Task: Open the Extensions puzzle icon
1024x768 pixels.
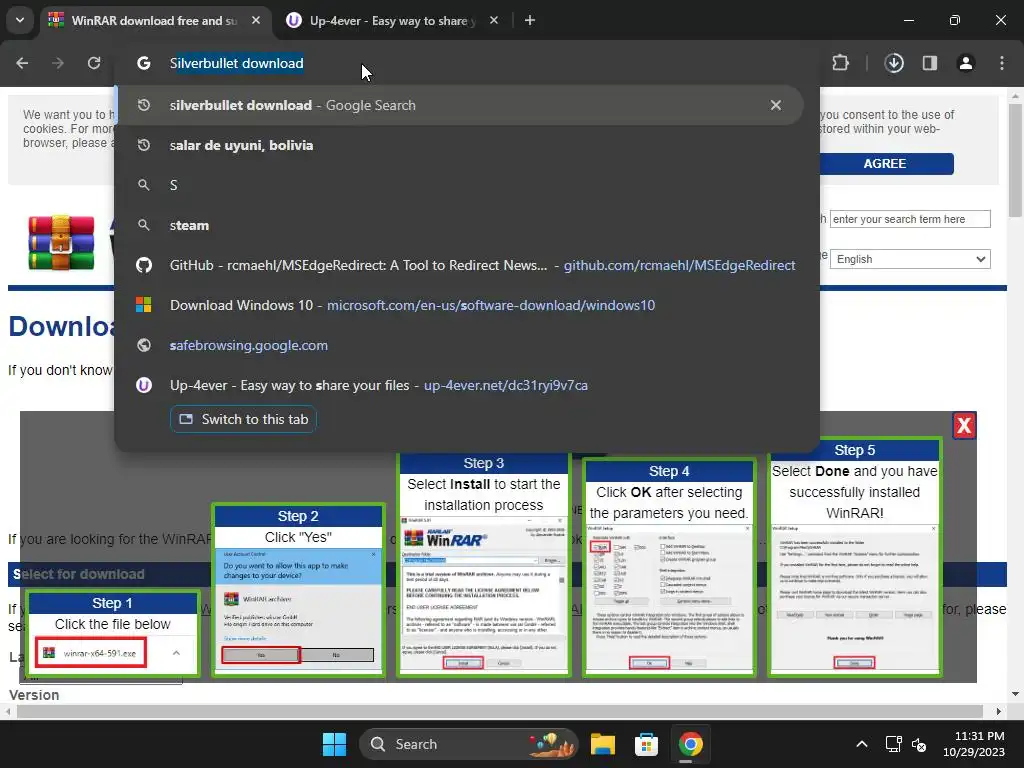Action: 840,63
